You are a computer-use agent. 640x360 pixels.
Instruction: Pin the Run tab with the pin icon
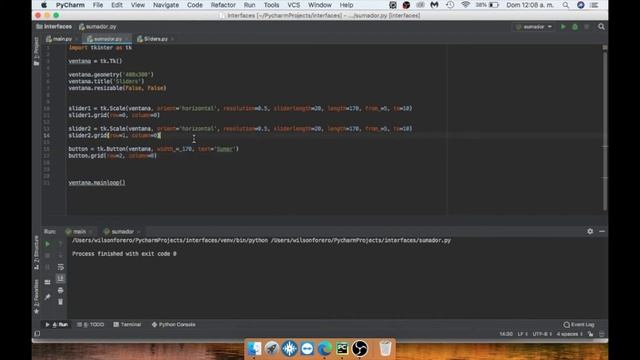point(47,297)
